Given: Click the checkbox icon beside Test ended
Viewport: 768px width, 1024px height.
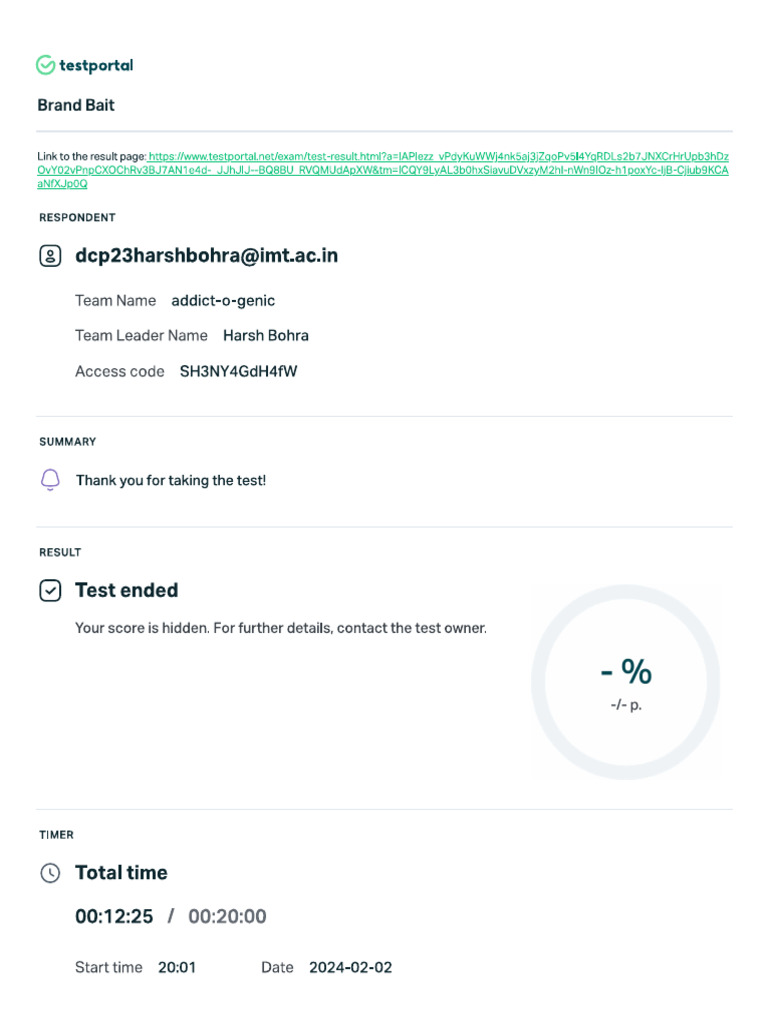Looking at the screenshot, I should [x=50, y=591].
